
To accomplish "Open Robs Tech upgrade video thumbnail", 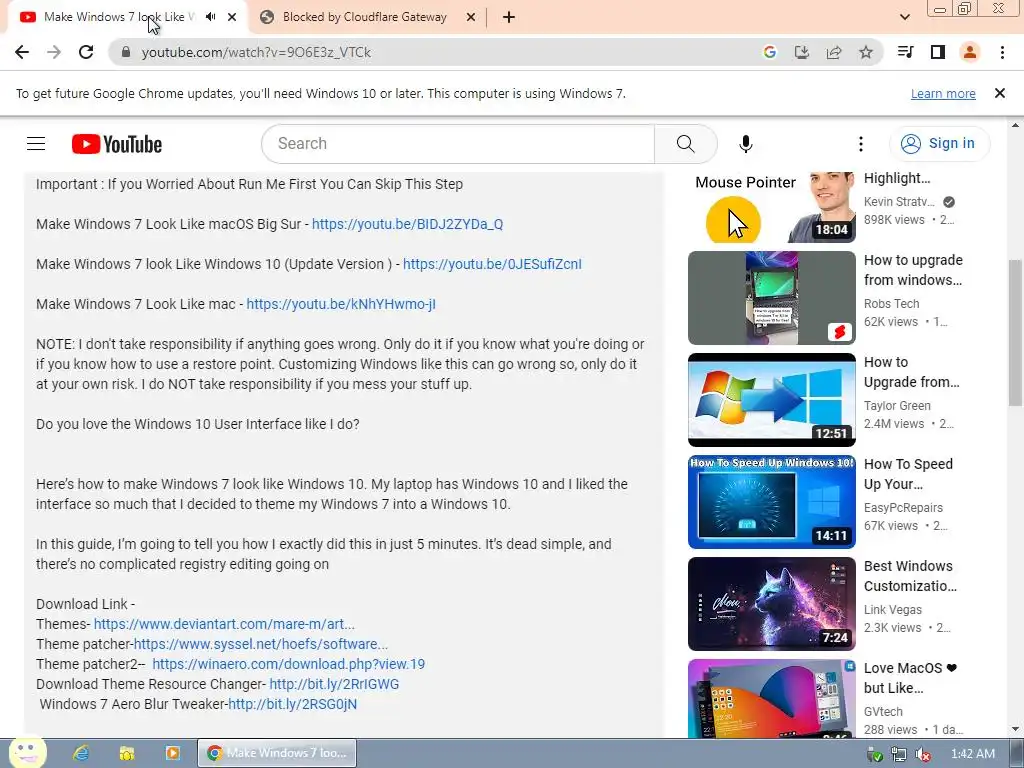I will click(x=771, y=298).
